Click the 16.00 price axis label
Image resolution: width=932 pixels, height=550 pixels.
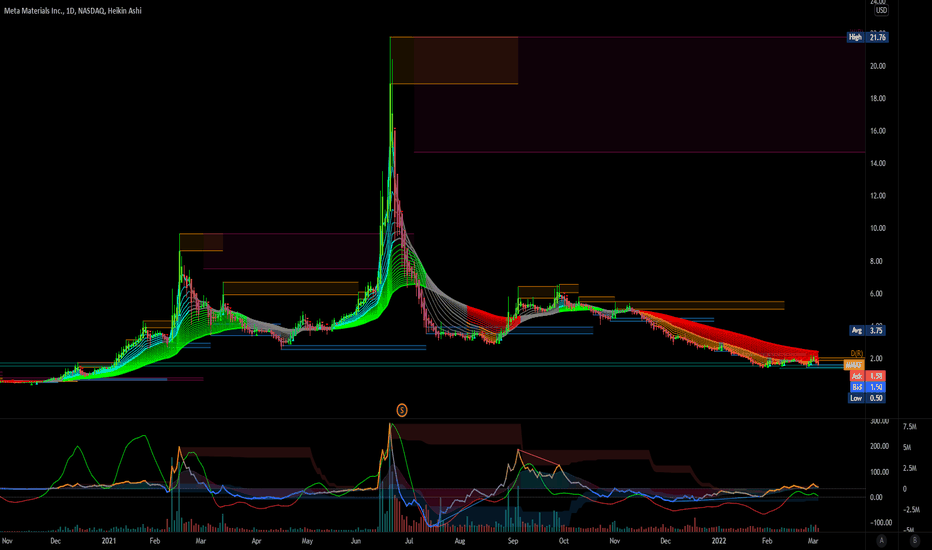(x=878, y=131)
